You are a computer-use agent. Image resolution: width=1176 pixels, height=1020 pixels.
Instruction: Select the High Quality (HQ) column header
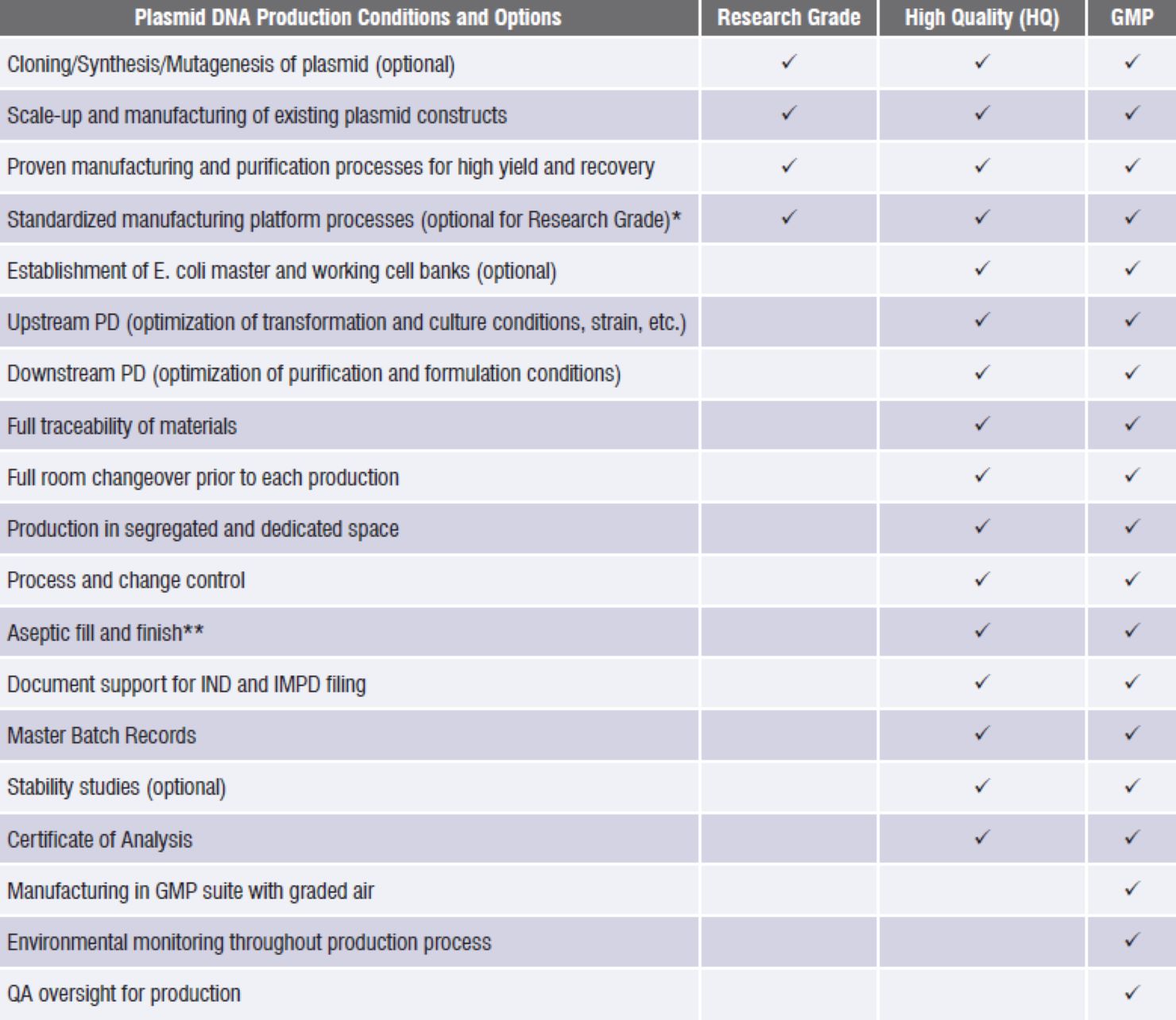click(x=981, y=17)
